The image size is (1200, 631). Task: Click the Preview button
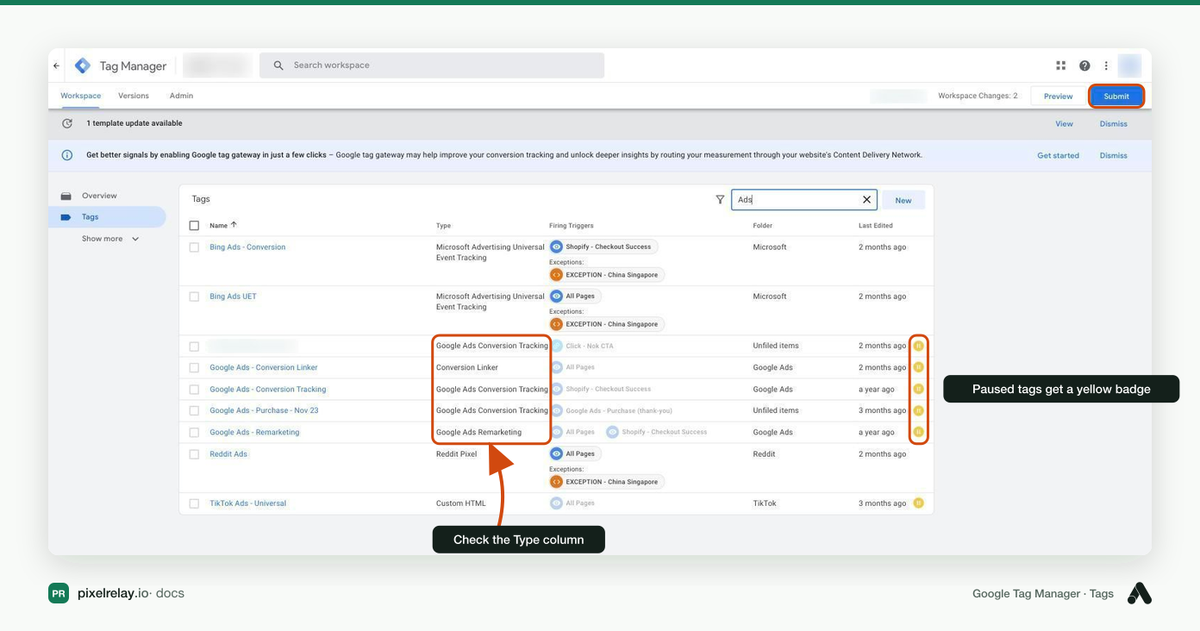pos(1058,96)
